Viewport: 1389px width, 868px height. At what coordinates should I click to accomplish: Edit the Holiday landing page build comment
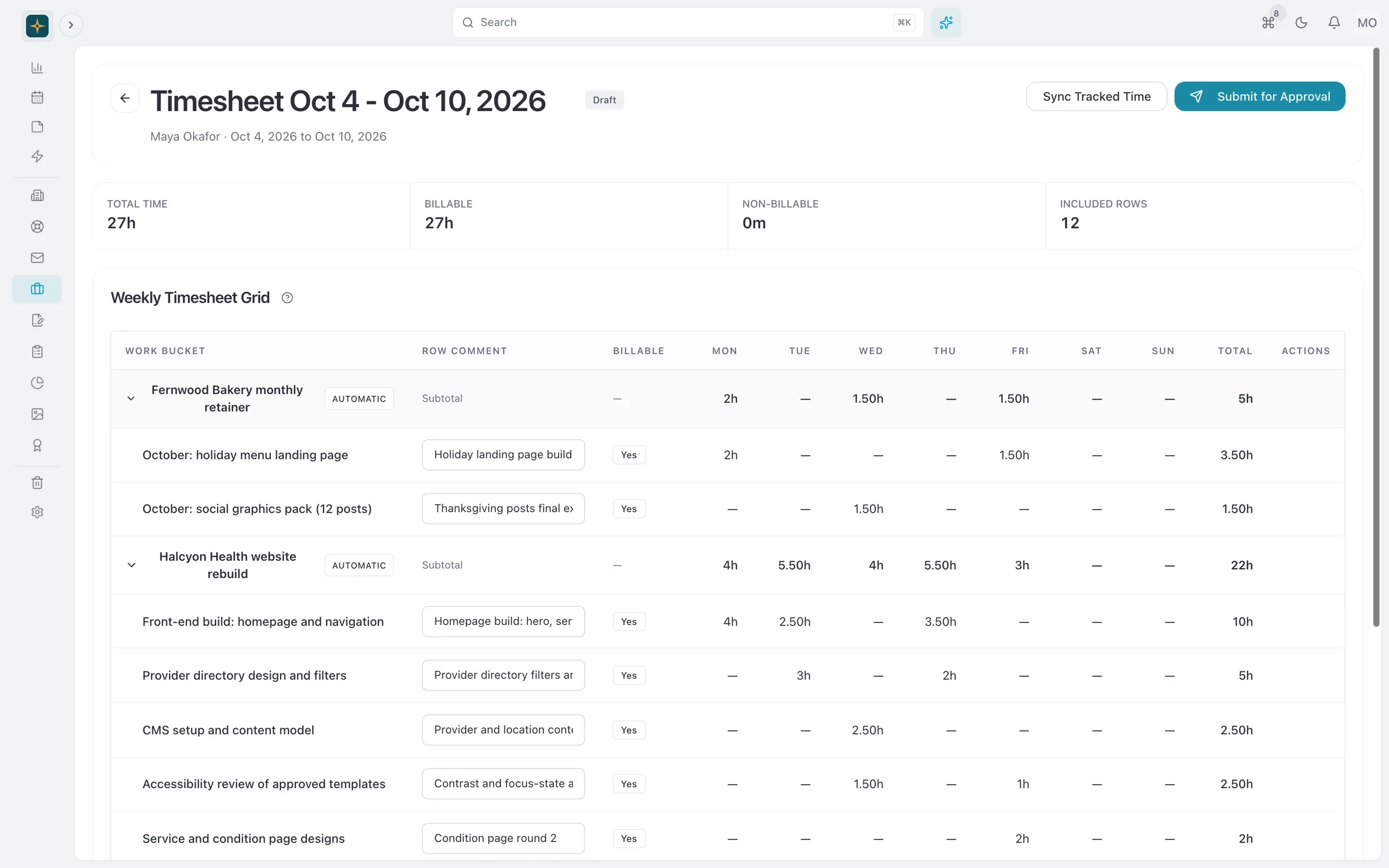coord(503,454)
